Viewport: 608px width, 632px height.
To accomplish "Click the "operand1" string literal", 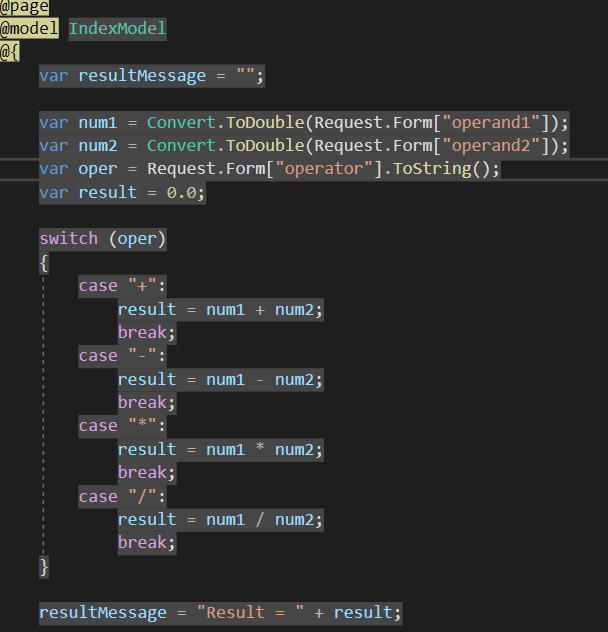I will tap(491, 123).
